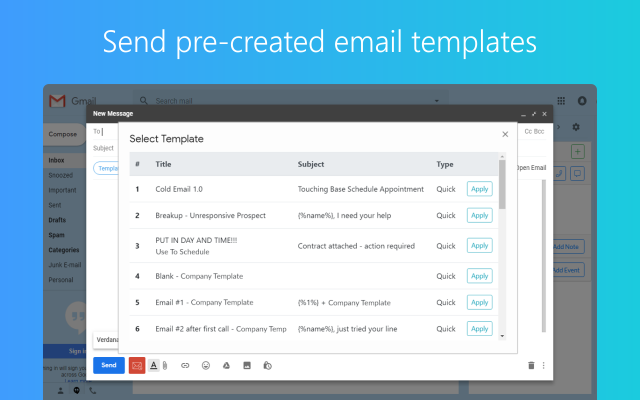Click the Bcc link in compose
Image resolution: width=640 pixels, height=400 pixels.
click(x=539, y=131)
